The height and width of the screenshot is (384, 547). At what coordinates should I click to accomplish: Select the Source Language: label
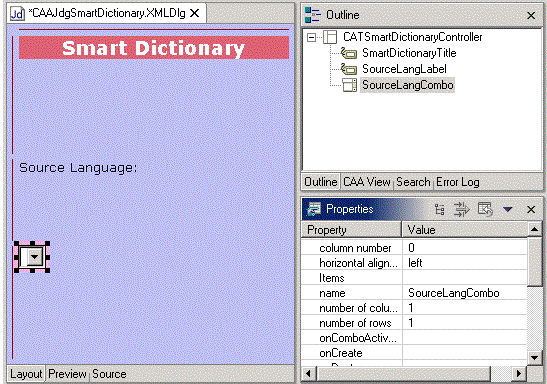pos(78,168)
